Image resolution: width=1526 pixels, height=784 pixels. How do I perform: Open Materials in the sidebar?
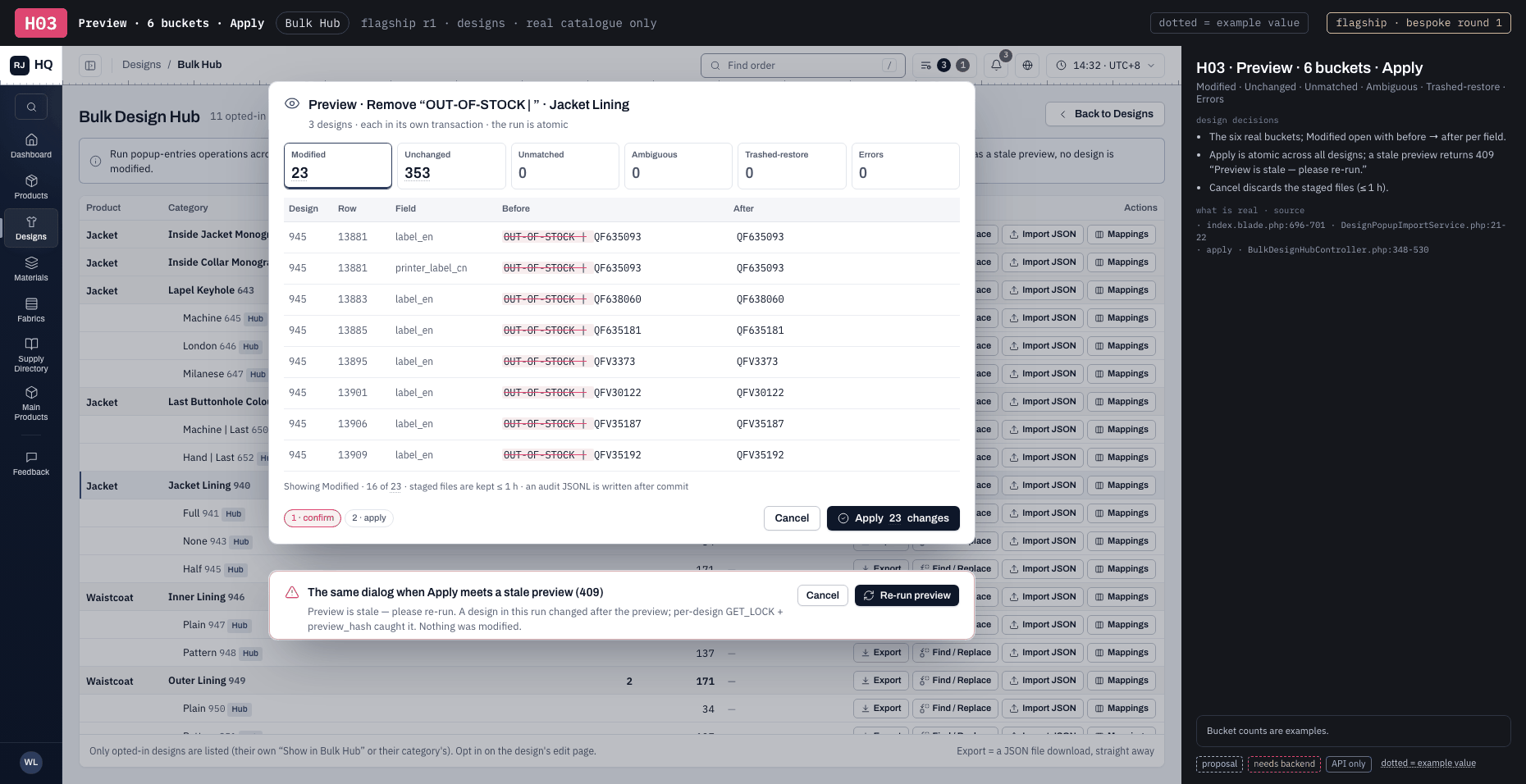click(x=31, y=269)
